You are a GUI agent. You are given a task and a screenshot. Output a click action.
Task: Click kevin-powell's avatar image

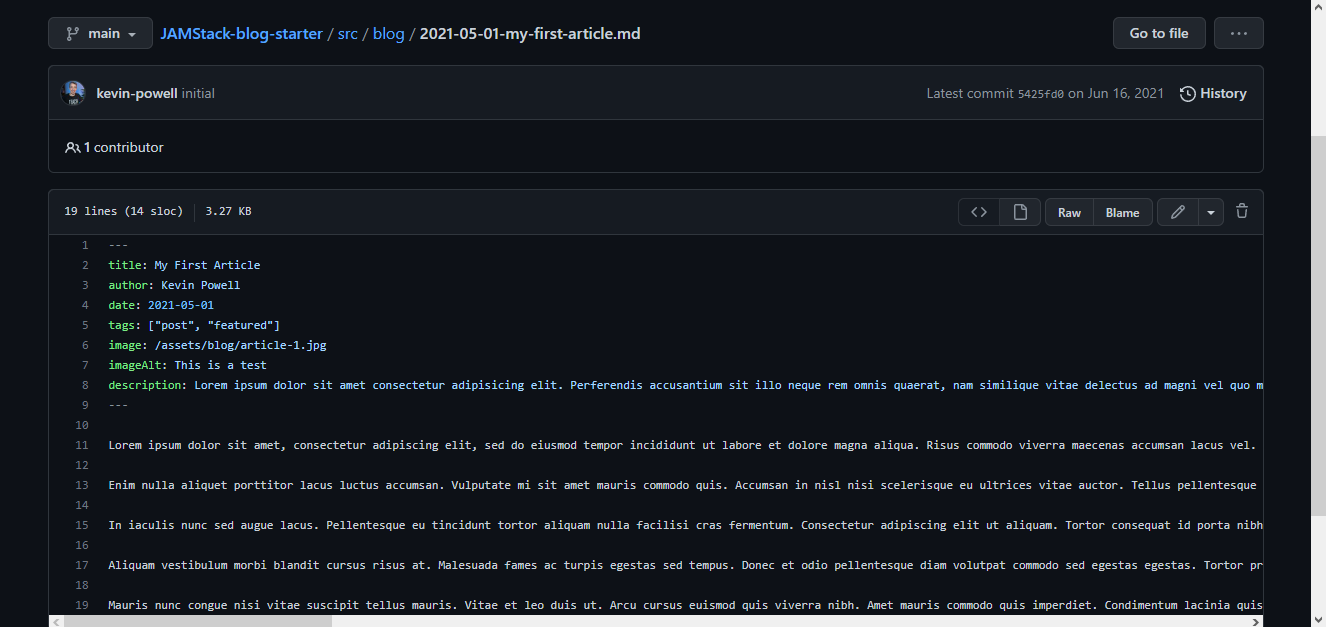coord(73,93)
